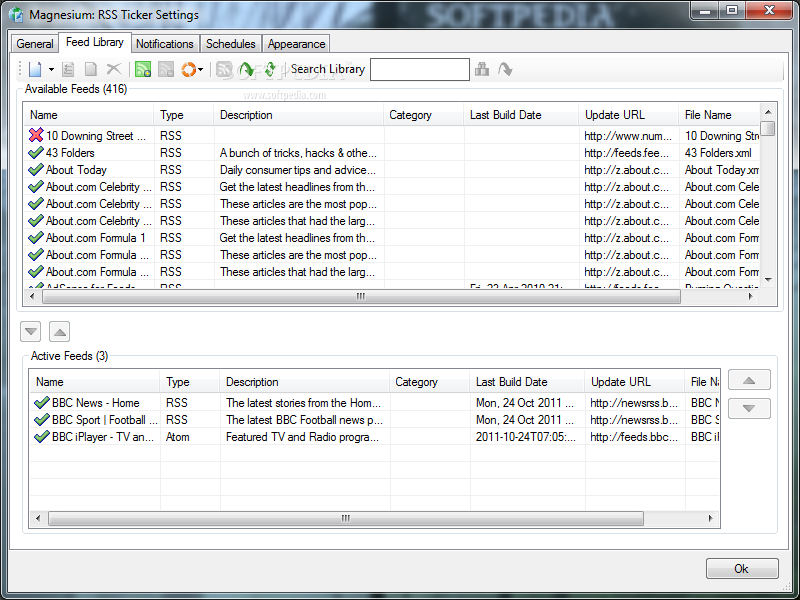
Task: Click the binoculars search icon
Action: (x=482, y=69)
